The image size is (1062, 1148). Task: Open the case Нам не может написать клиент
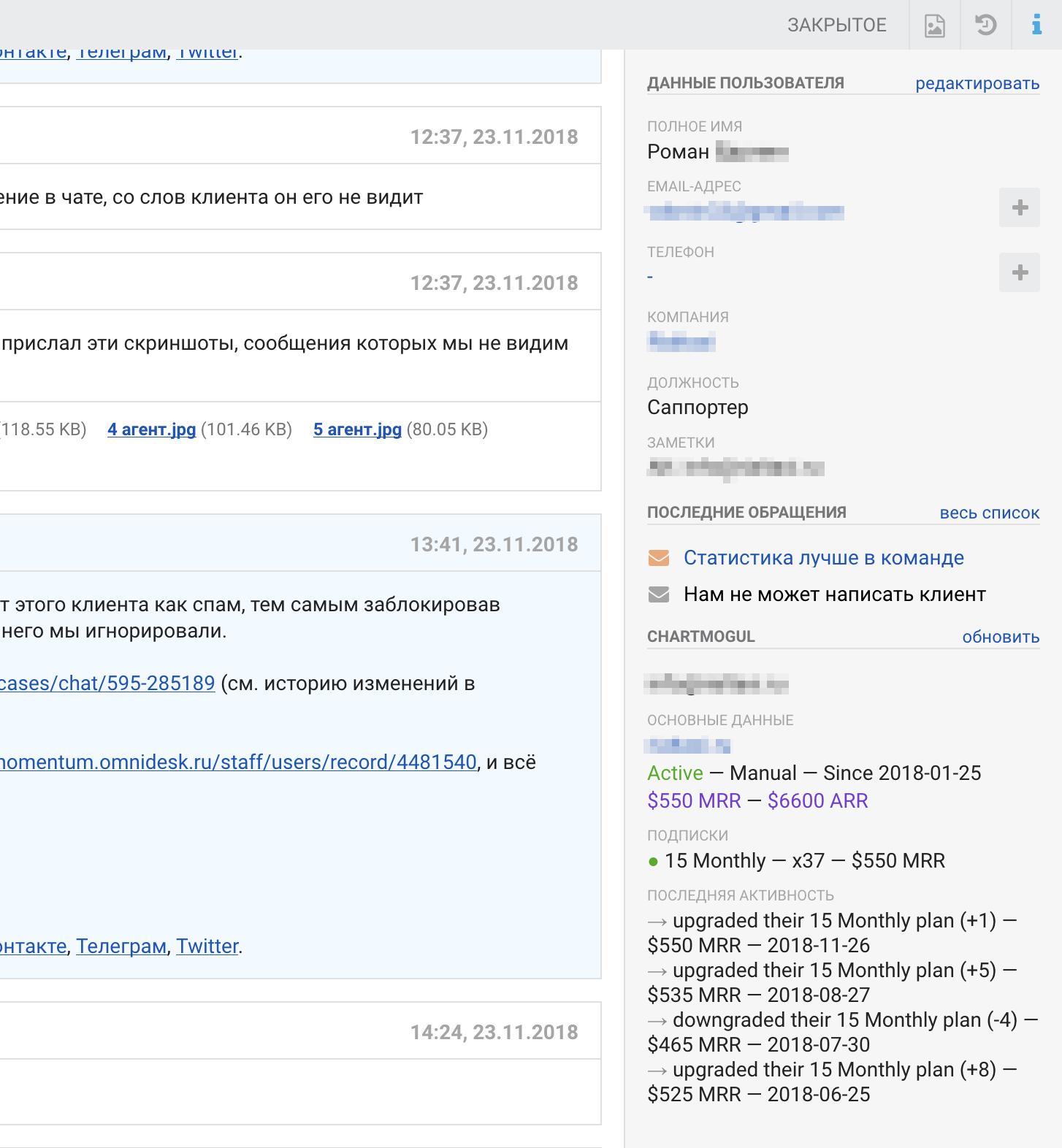835,594
